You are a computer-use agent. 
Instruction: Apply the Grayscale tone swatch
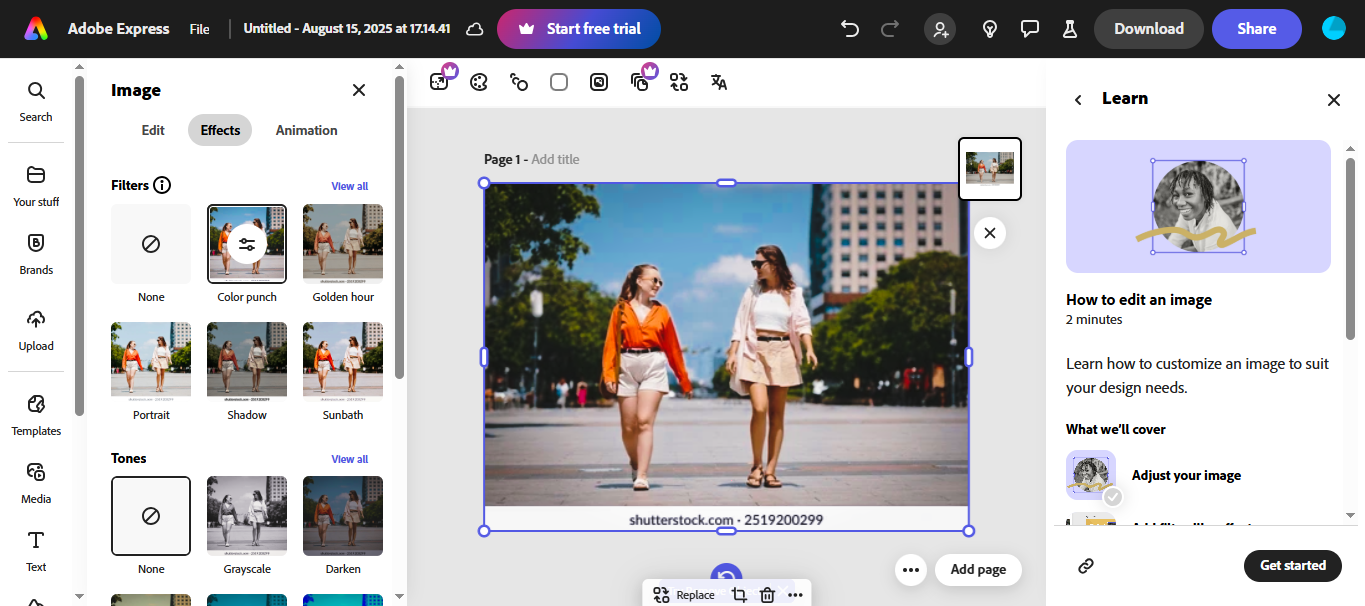[x=246, y=515]
